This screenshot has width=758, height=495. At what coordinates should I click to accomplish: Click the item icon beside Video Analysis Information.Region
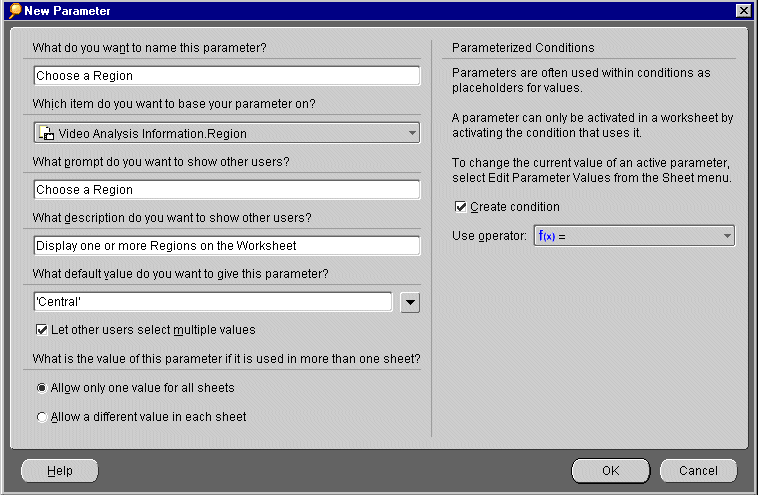46,133
